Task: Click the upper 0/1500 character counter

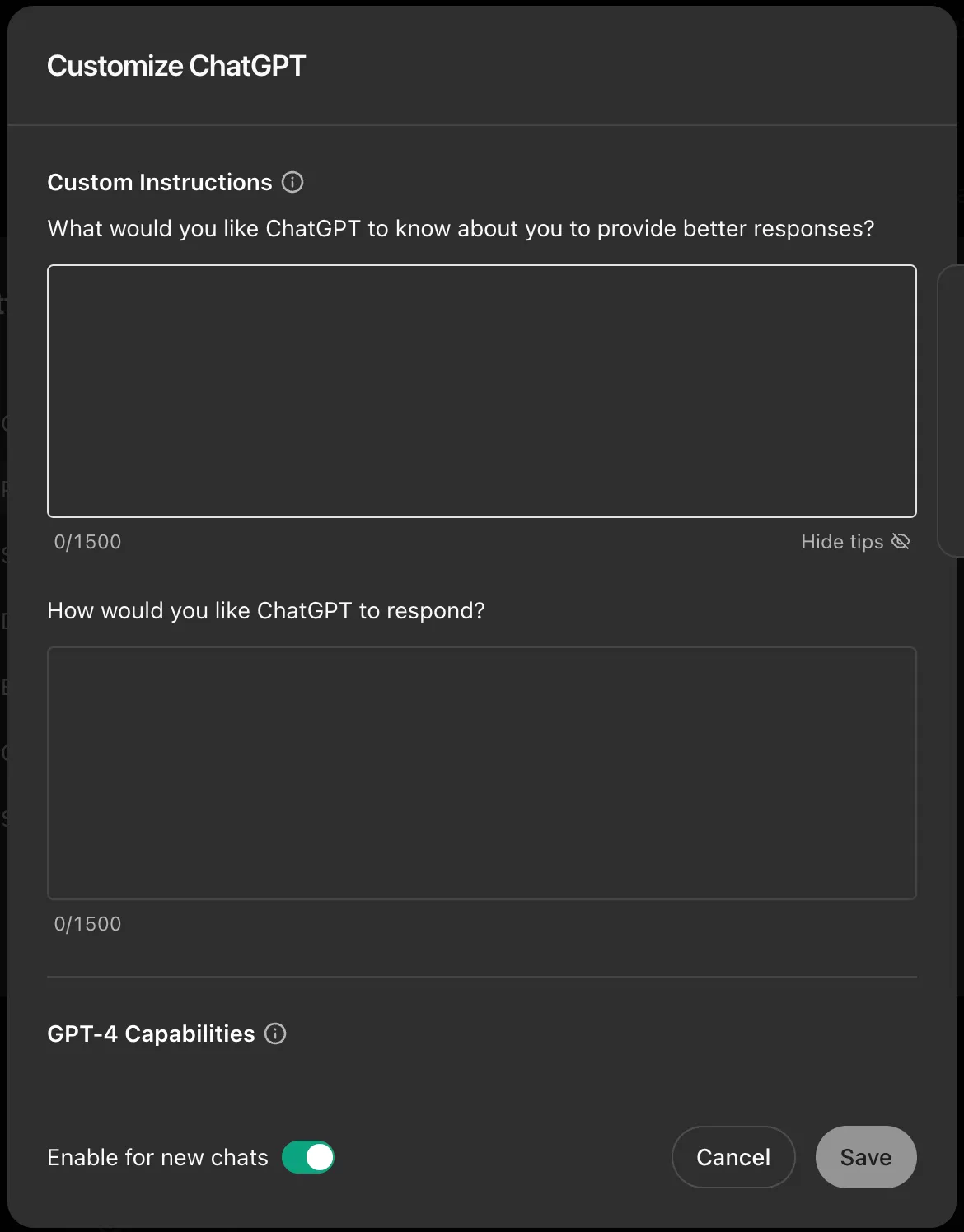Action: 87,541
